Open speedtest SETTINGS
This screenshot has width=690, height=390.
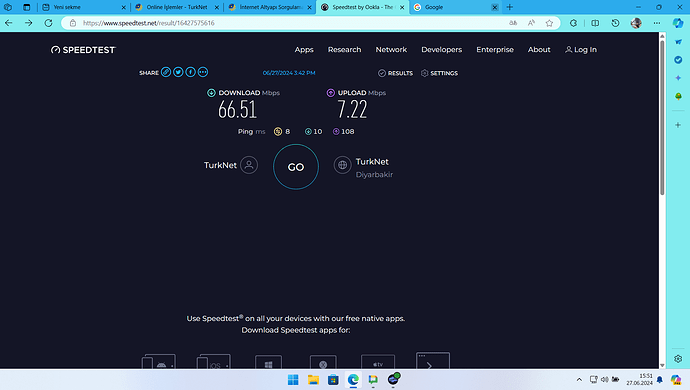tap(439, 73)
